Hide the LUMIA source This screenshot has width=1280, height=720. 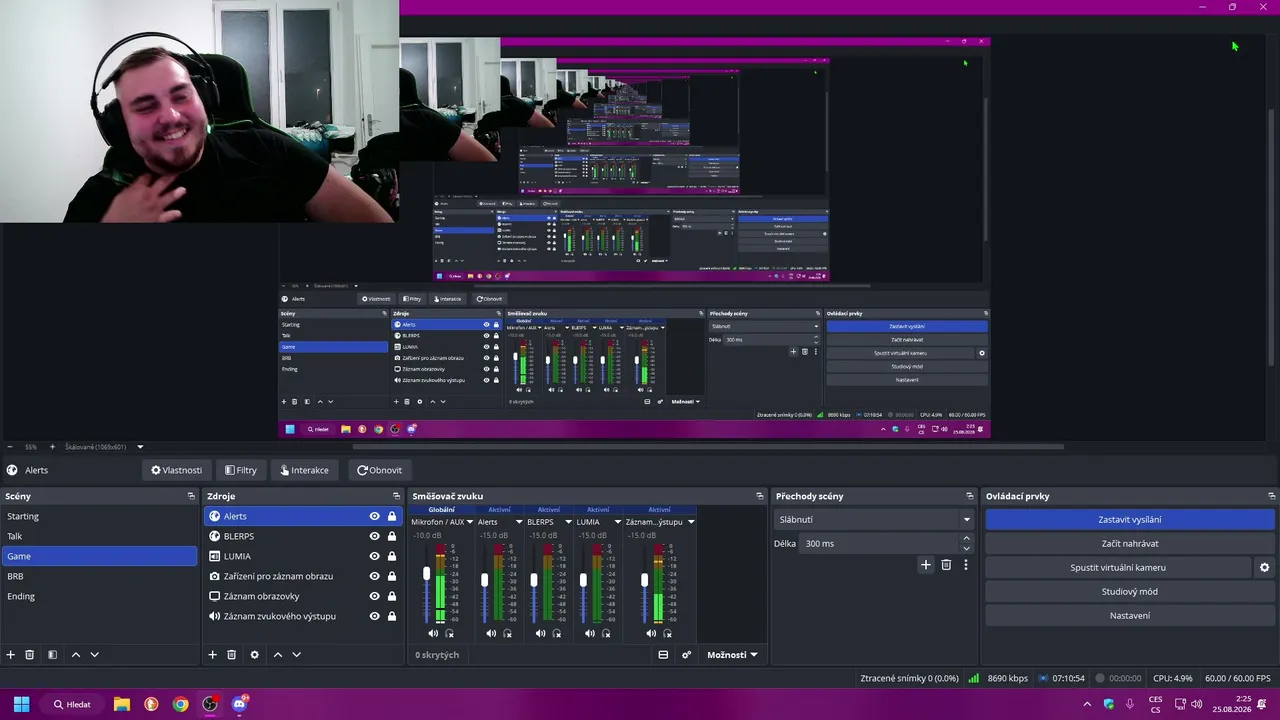click(375, 556)
